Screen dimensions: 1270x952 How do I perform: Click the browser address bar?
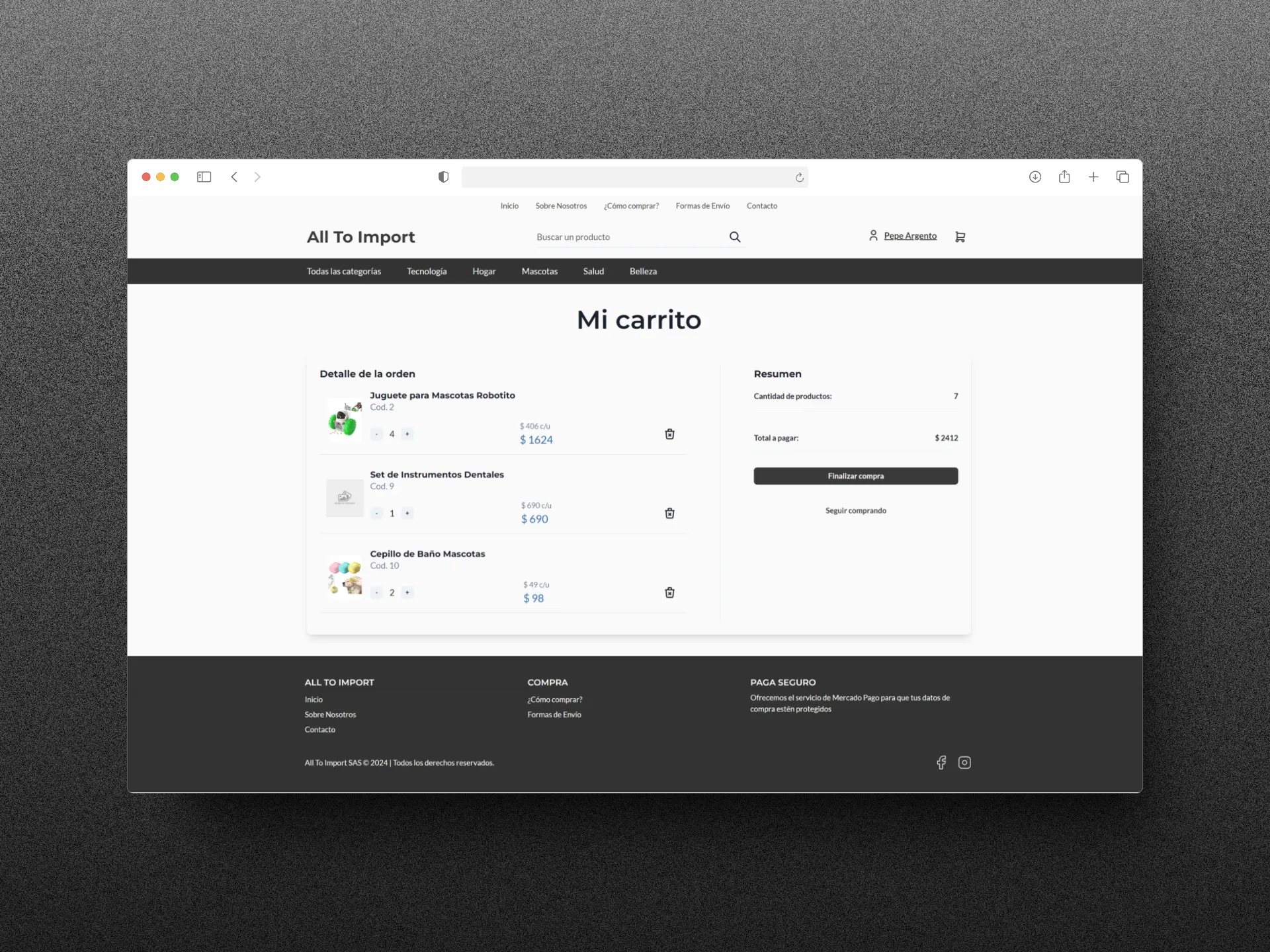(x=634, y=177)
